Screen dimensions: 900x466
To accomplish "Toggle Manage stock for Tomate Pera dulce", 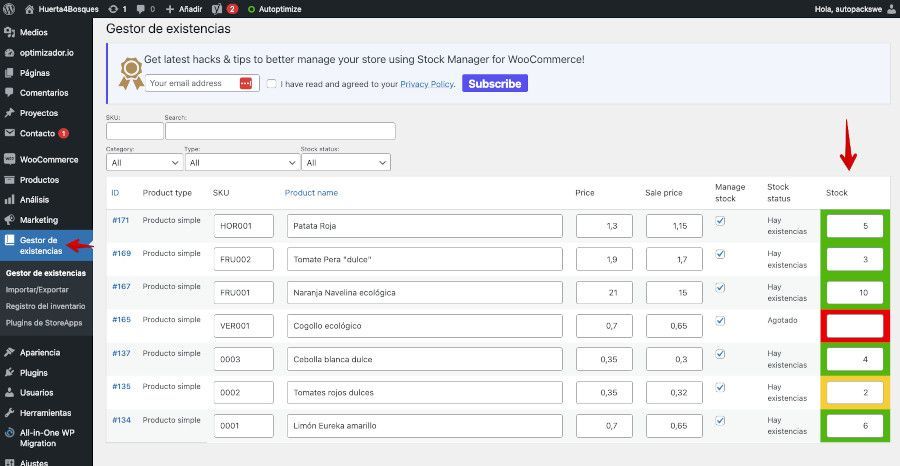I will click(720, 254).
